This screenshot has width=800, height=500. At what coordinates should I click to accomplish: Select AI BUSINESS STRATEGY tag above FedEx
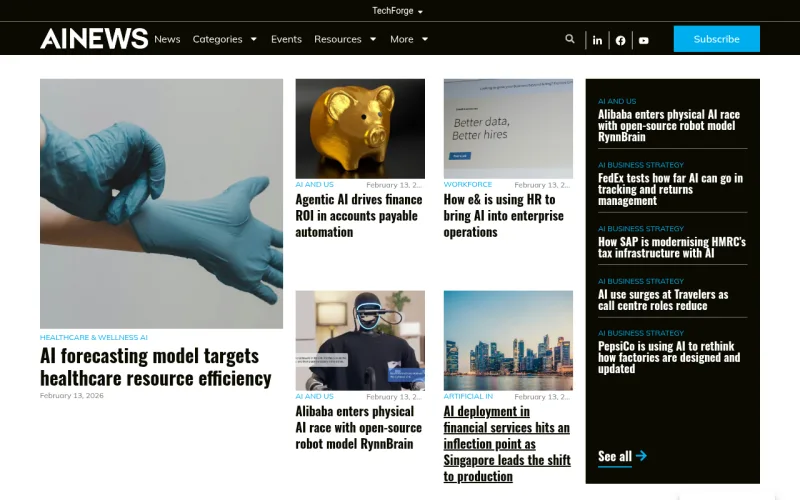tap(641, 165)
